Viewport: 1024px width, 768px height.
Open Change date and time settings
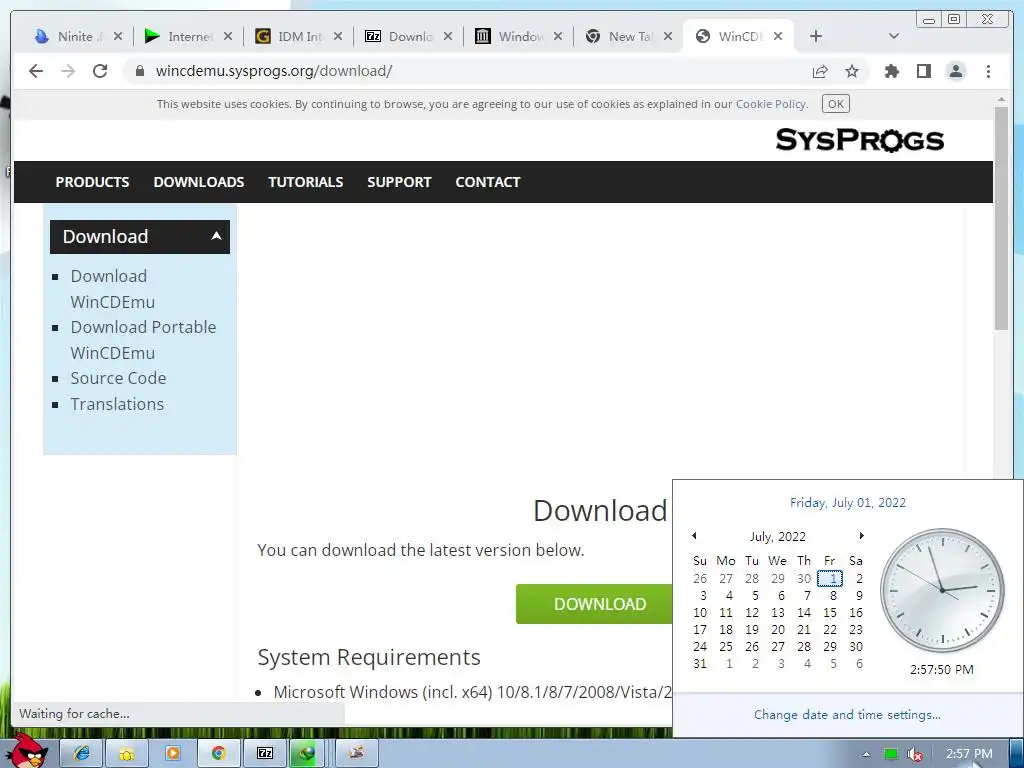coord(847,714)
